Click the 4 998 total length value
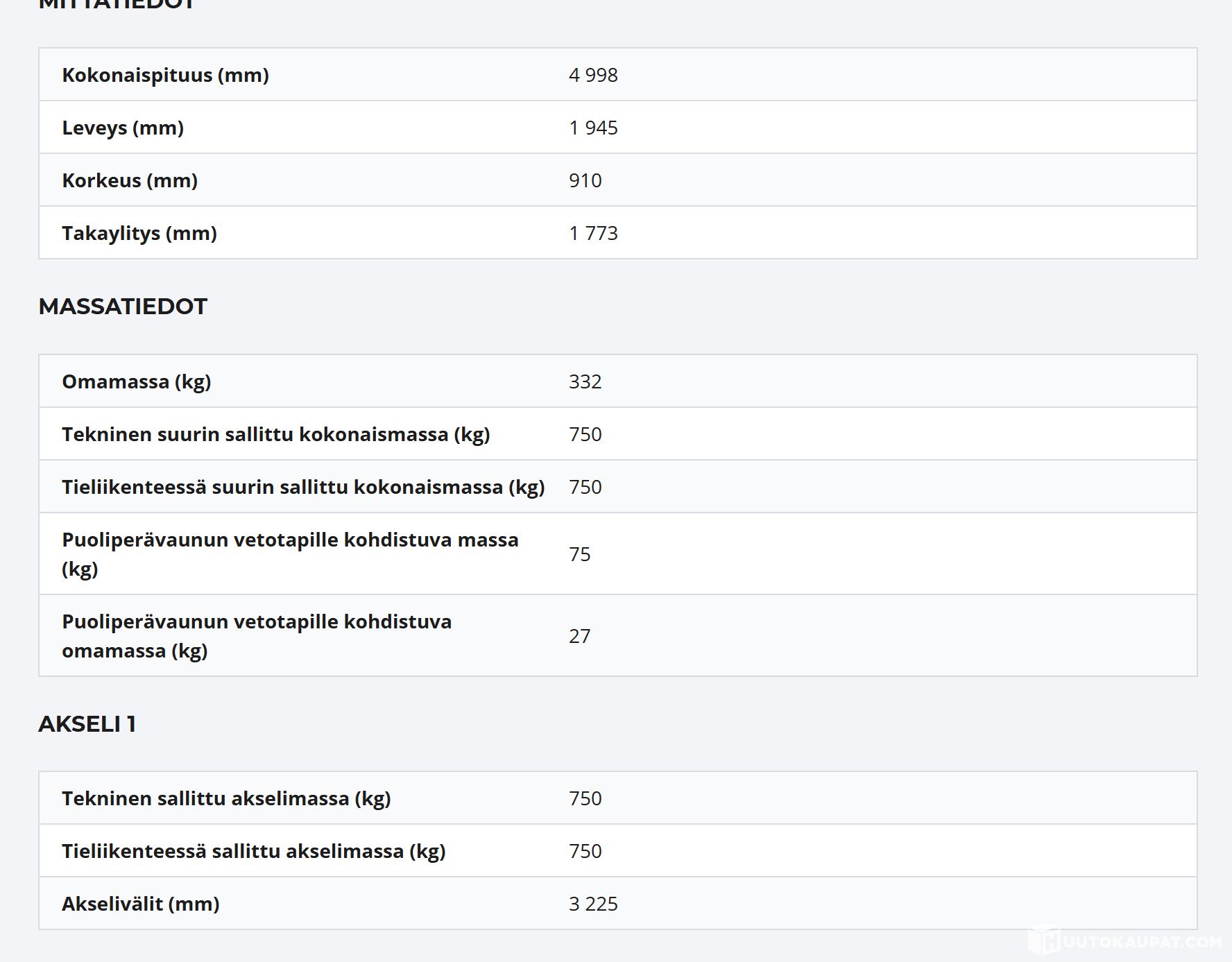This screenshot has height=962, width=1232. pos(593,75)
